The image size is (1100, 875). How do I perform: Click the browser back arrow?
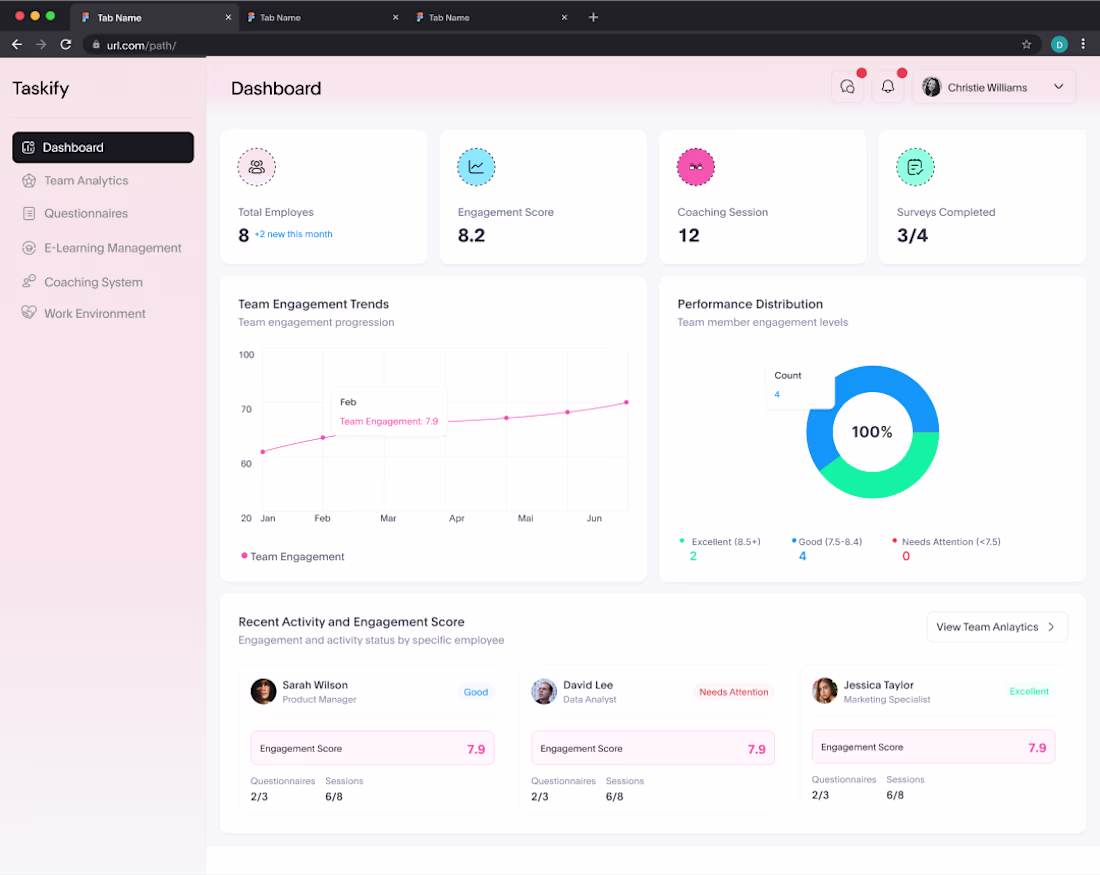pos(17,45)
